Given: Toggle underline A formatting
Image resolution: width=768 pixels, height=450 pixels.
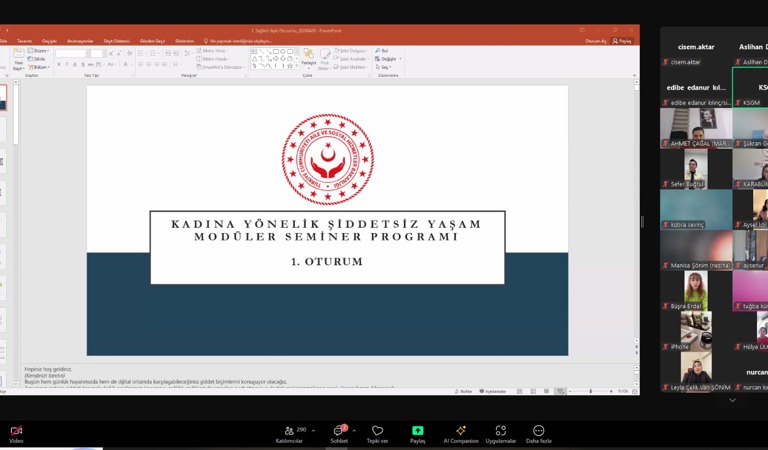Looking at the screenshot, I should pos(75,64).
